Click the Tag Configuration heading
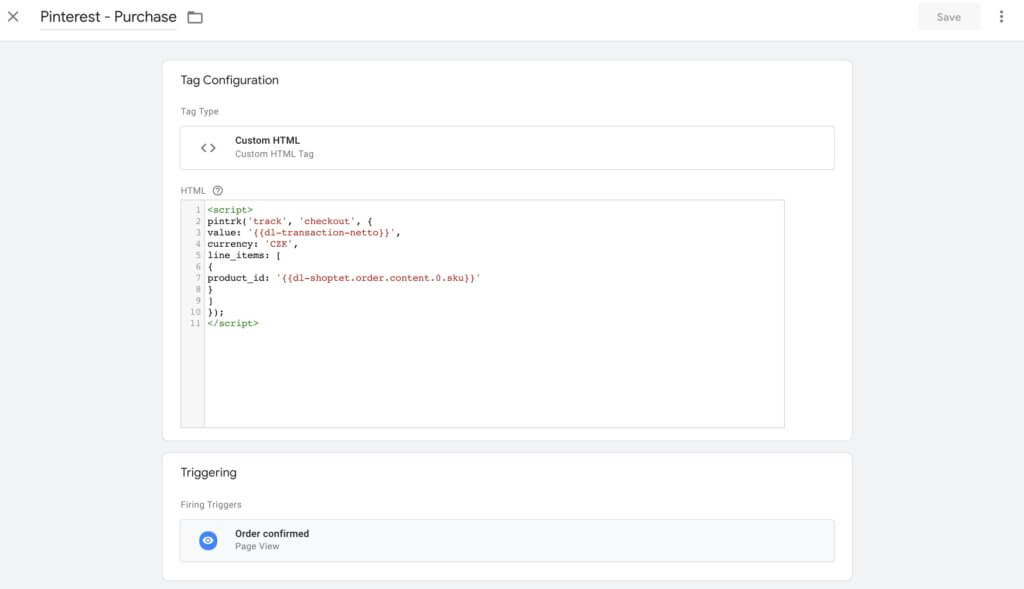Viewport: 1024px width, 589px height. (x=229, y=80)
